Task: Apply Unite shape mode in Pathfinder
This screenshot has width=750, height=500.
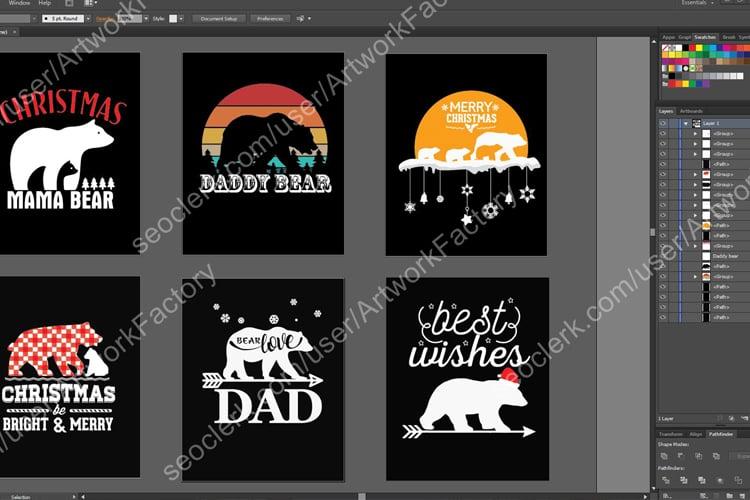Action: [664, 456]
